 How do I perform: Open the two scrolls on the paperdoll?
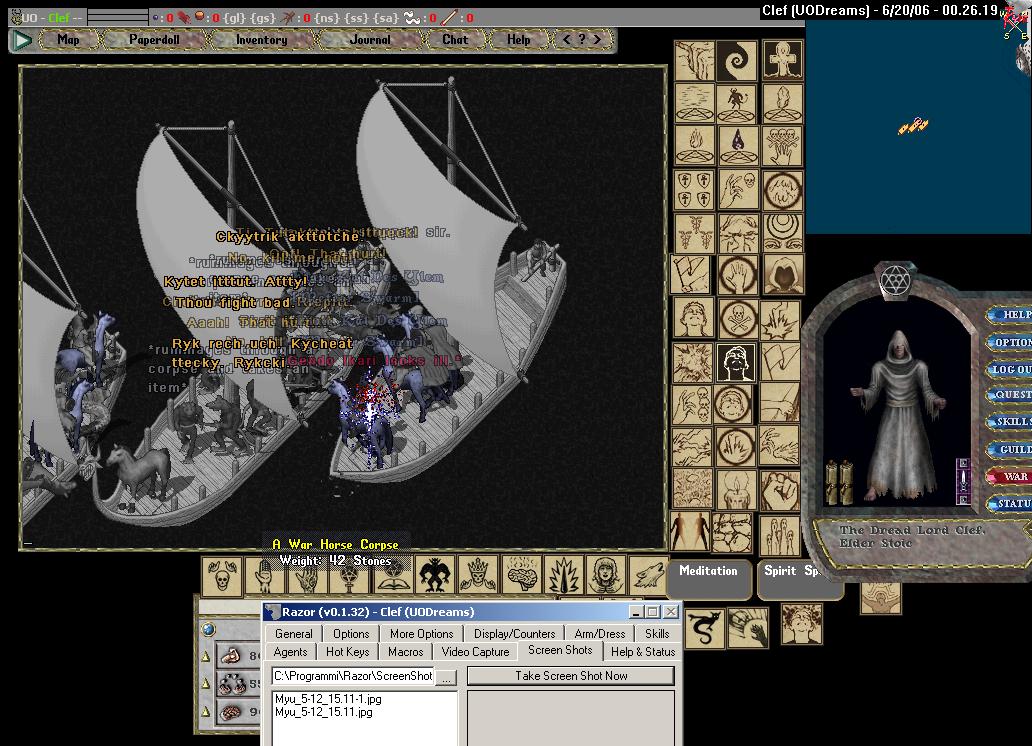[x=838, y=482]
